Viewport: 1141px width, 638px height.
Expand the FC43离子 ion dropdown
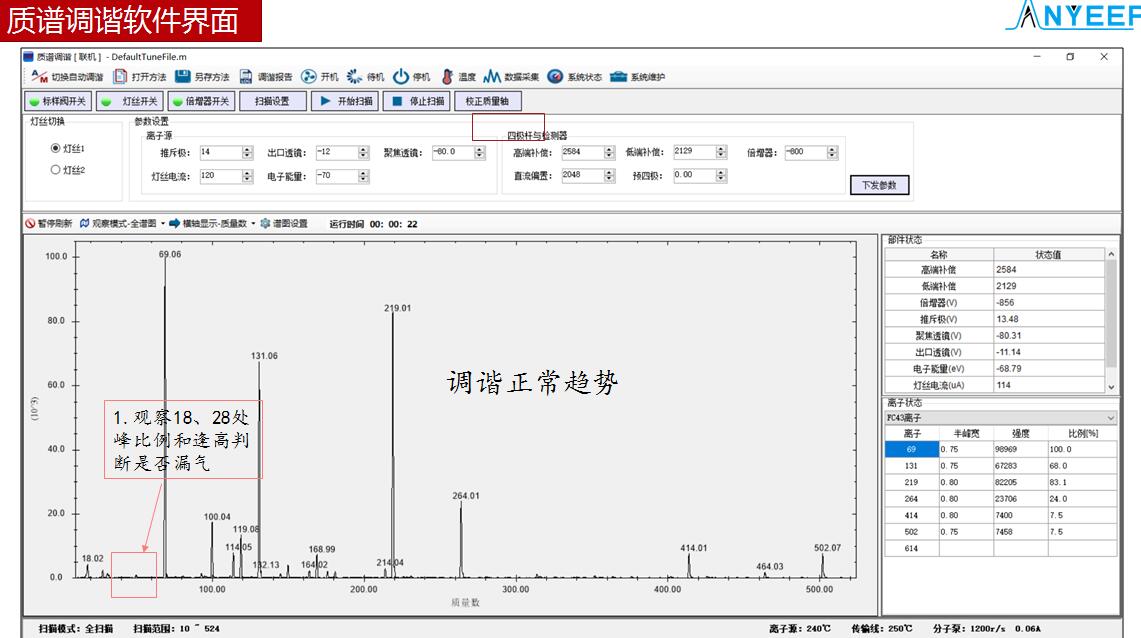coord(1110,417)
